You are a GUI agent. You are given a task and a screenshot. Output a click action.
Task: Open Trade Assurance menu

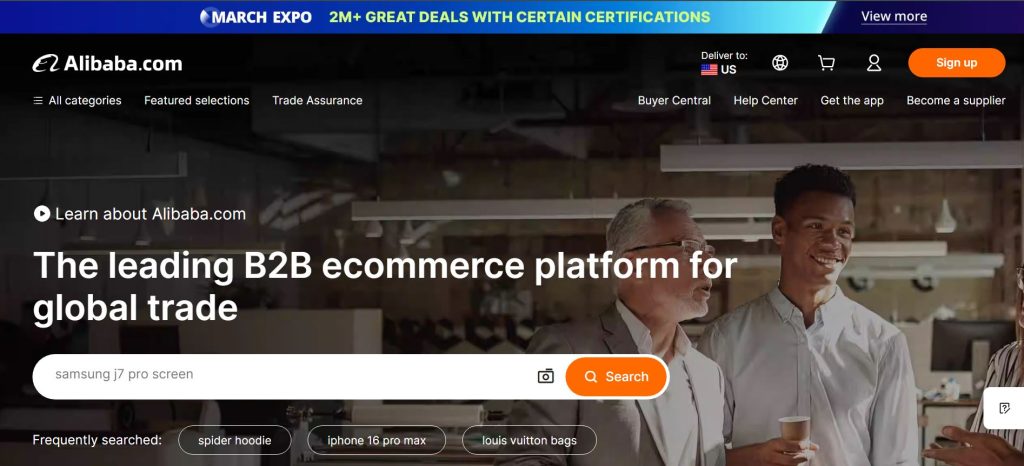point(317,101)
